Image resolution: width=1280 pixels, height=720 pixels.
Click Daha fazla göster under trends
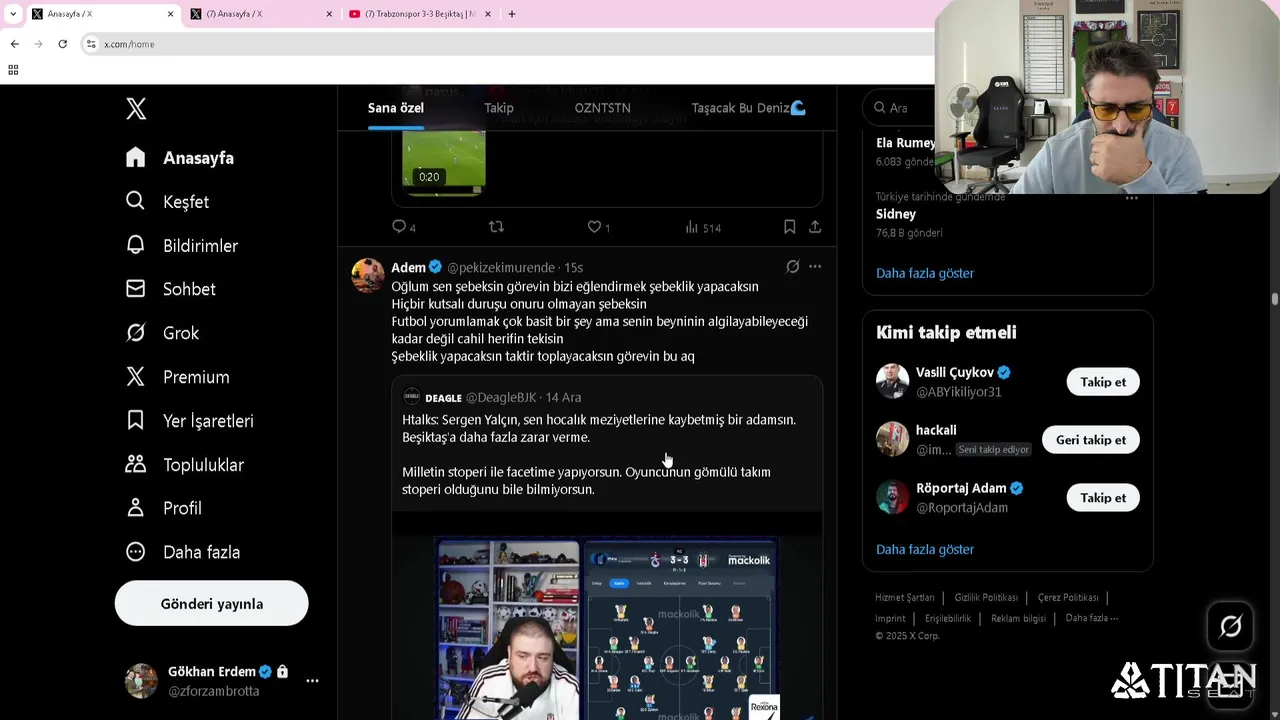click(x=925, y=273)
